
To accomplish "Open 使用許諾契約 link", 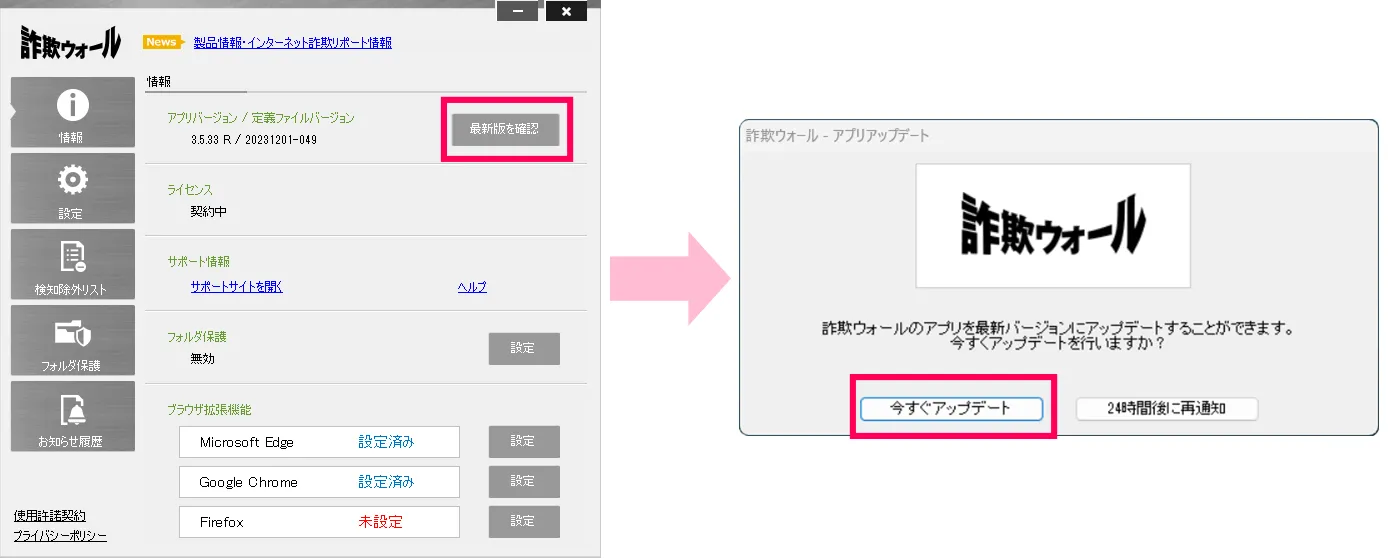I will click(50, 516).
